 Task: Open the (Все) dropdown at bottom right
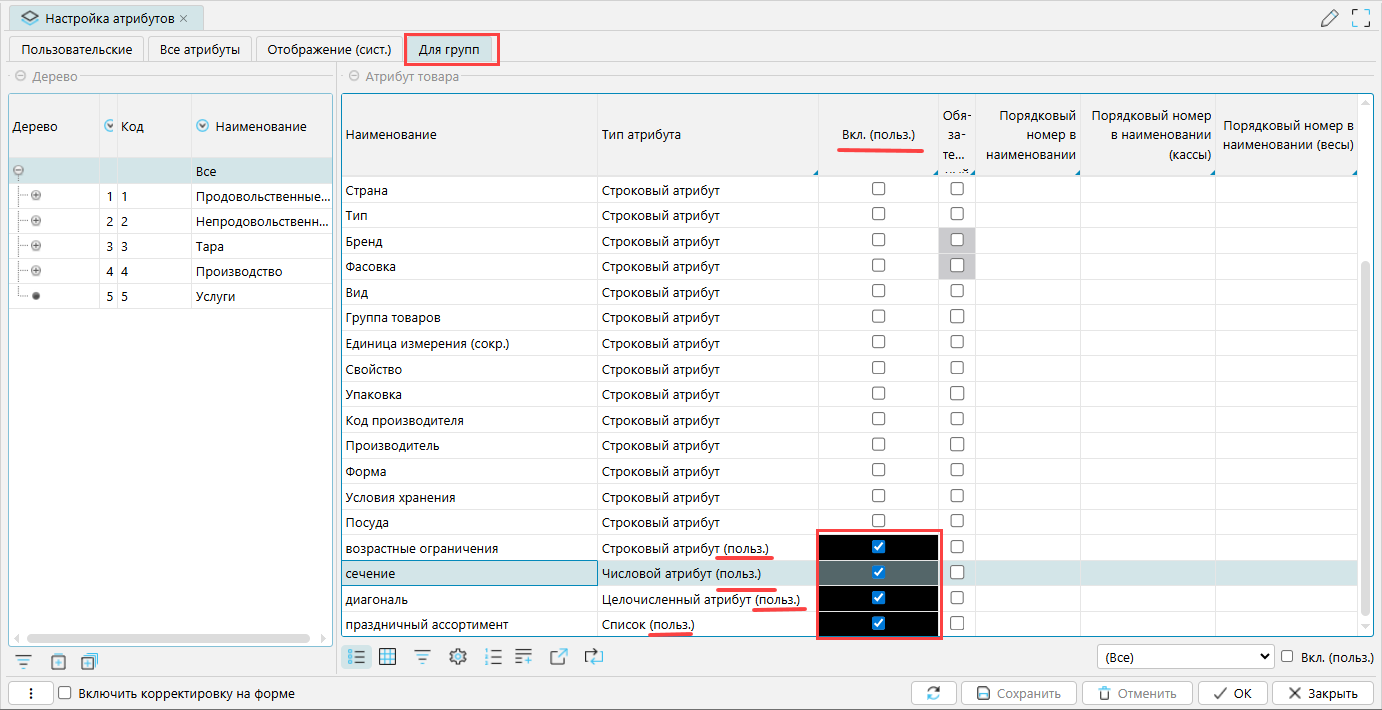tap(1184, 657)
